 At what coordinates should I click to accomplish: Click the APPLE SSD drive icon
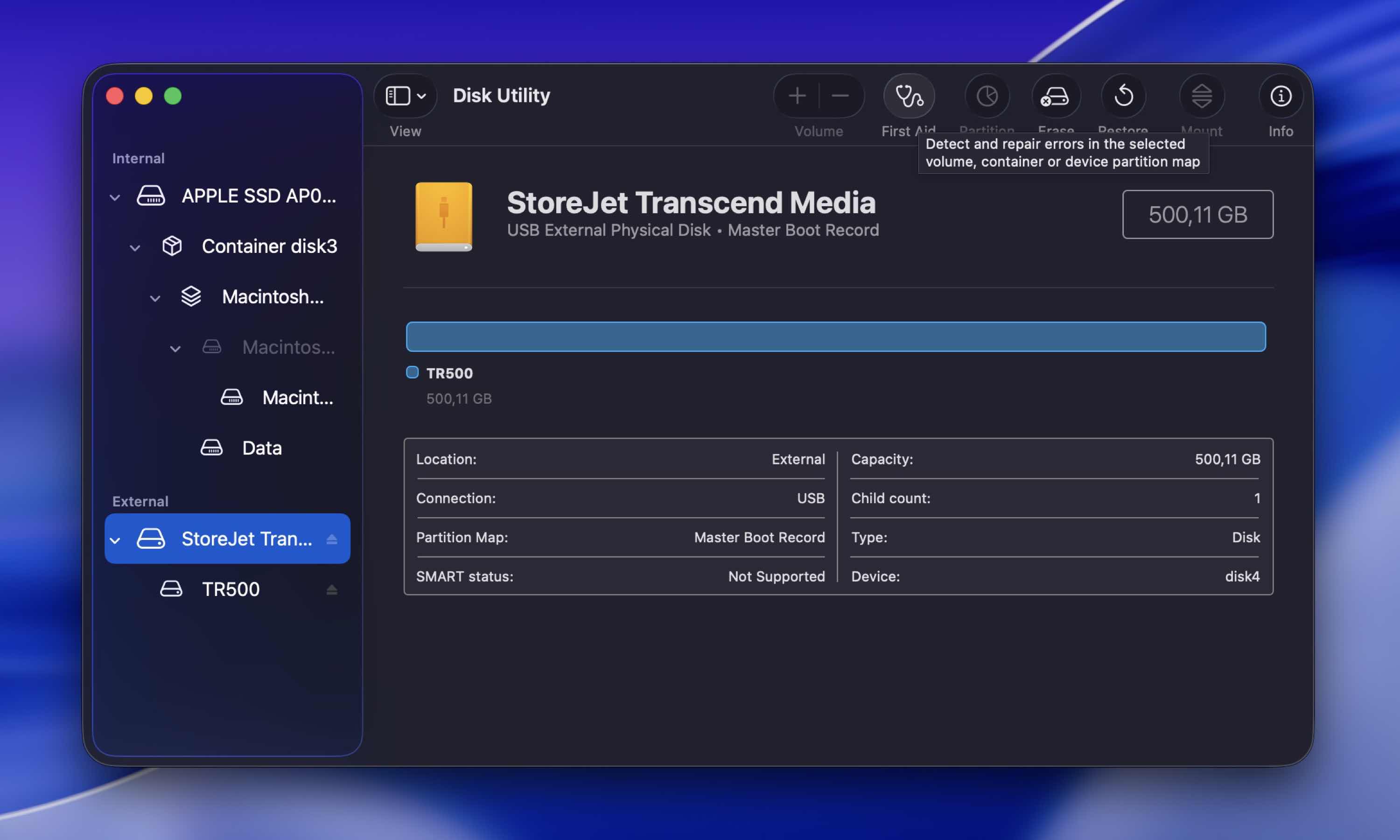151,196
